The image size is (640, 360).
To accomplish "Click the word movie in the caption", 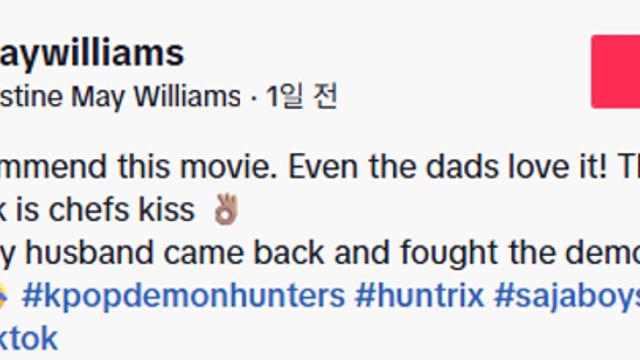I will coord(229,167).
